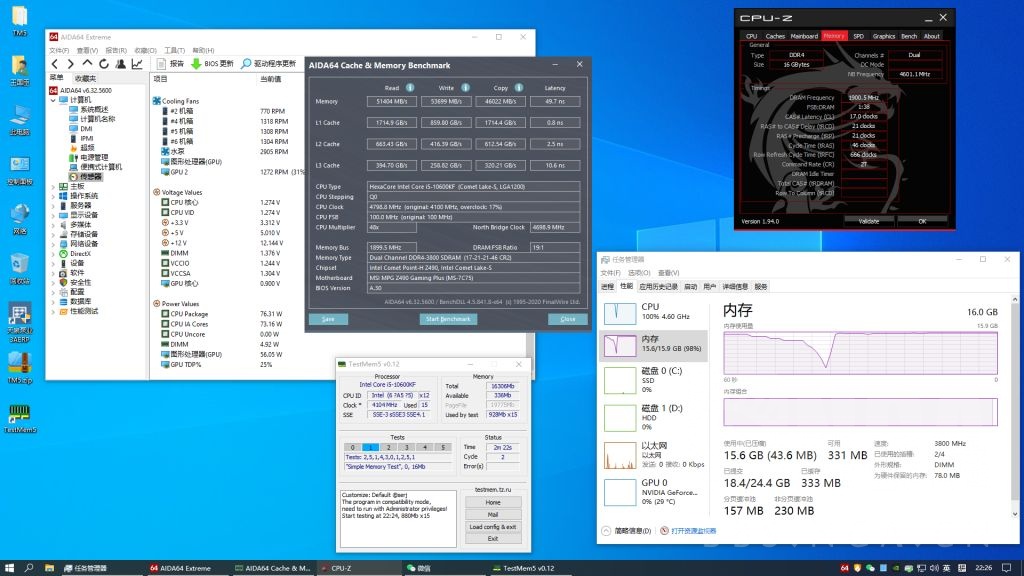Image resolution: width=1024 pixels, height=576 pixels.
Task: Click the 报告 report page icon
Action: tap(162, 63)
